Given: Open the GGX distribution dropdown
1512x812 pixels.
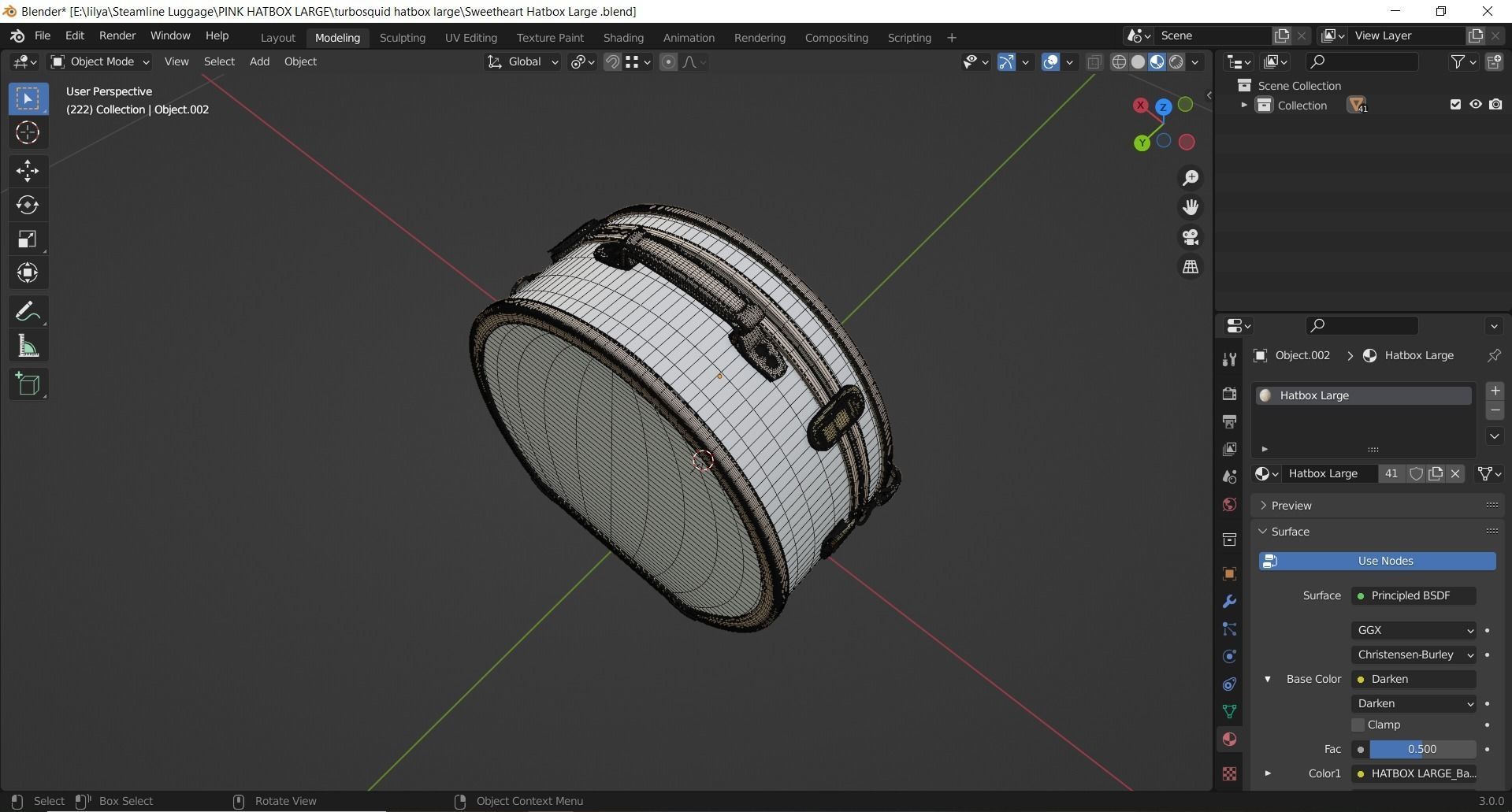Looking at the screenshot, I should [1414, 630].
